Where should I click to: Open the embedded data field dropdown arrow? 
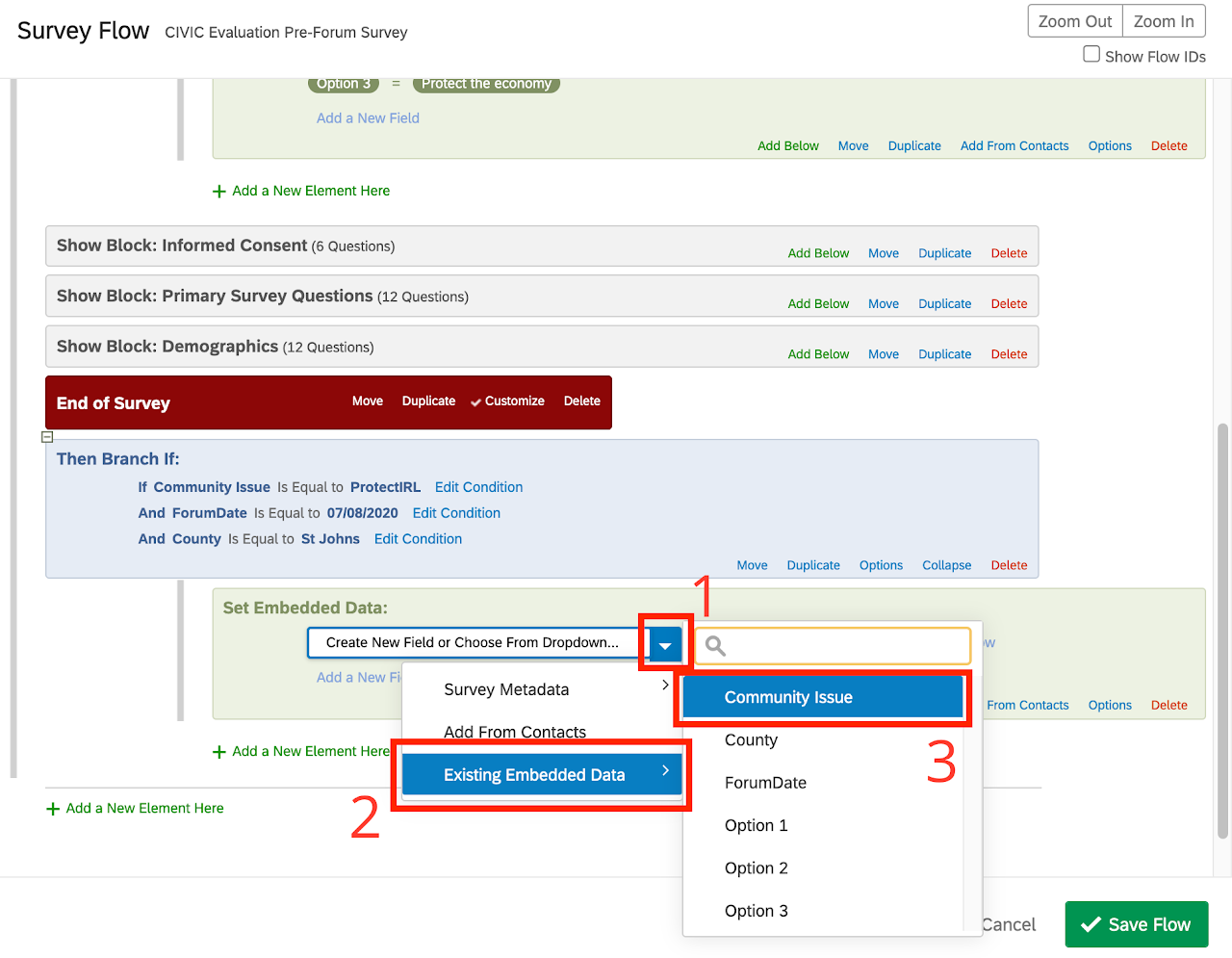[665, 644]
